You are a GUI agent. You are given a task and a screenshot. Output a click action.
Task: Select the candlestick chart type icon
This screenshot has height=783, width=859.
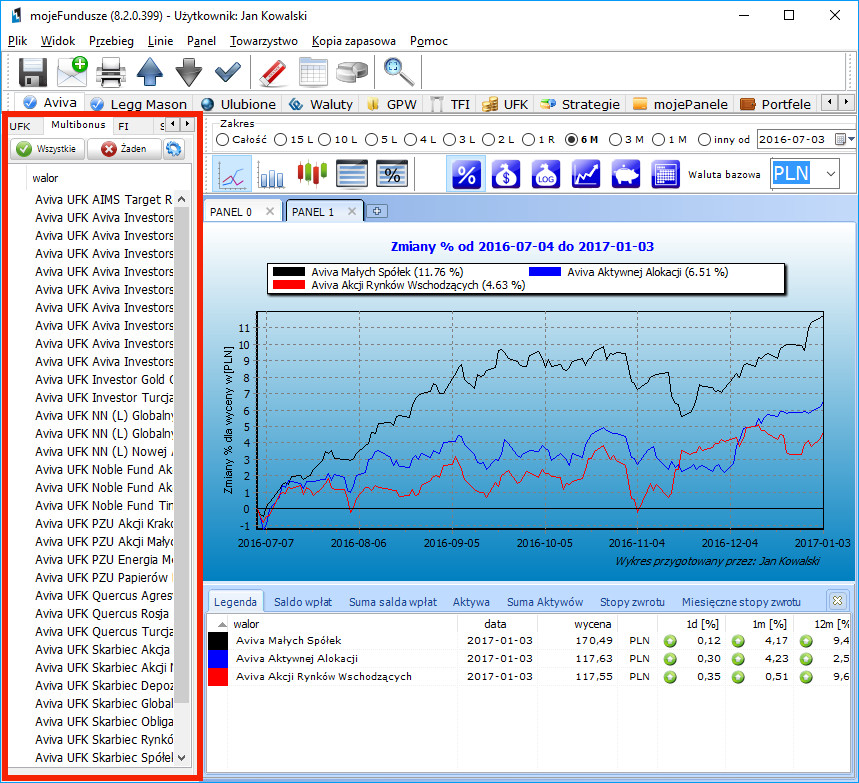coord(312,174)
